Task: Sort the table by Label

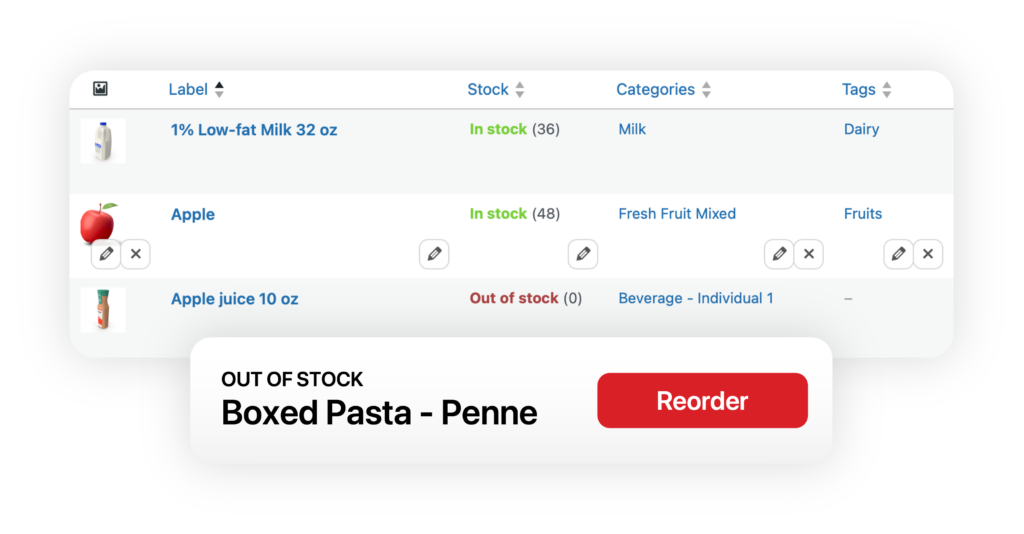Action: click(196, 89)
